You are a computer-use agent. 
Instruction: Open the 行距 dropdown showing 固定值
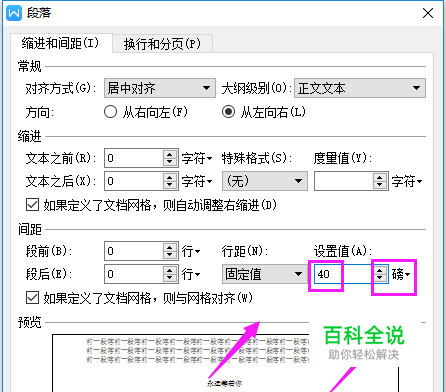pos(265,274)
